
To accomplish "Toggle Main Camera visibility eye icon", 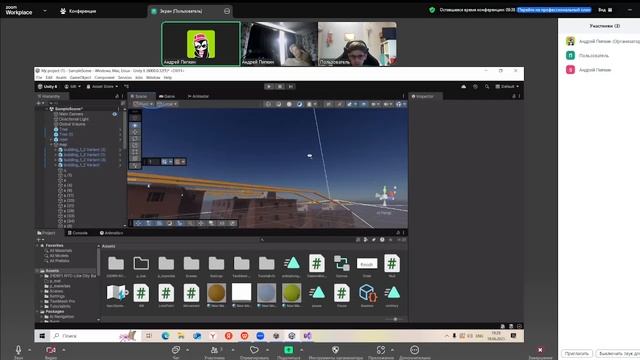I will point(115,114).
